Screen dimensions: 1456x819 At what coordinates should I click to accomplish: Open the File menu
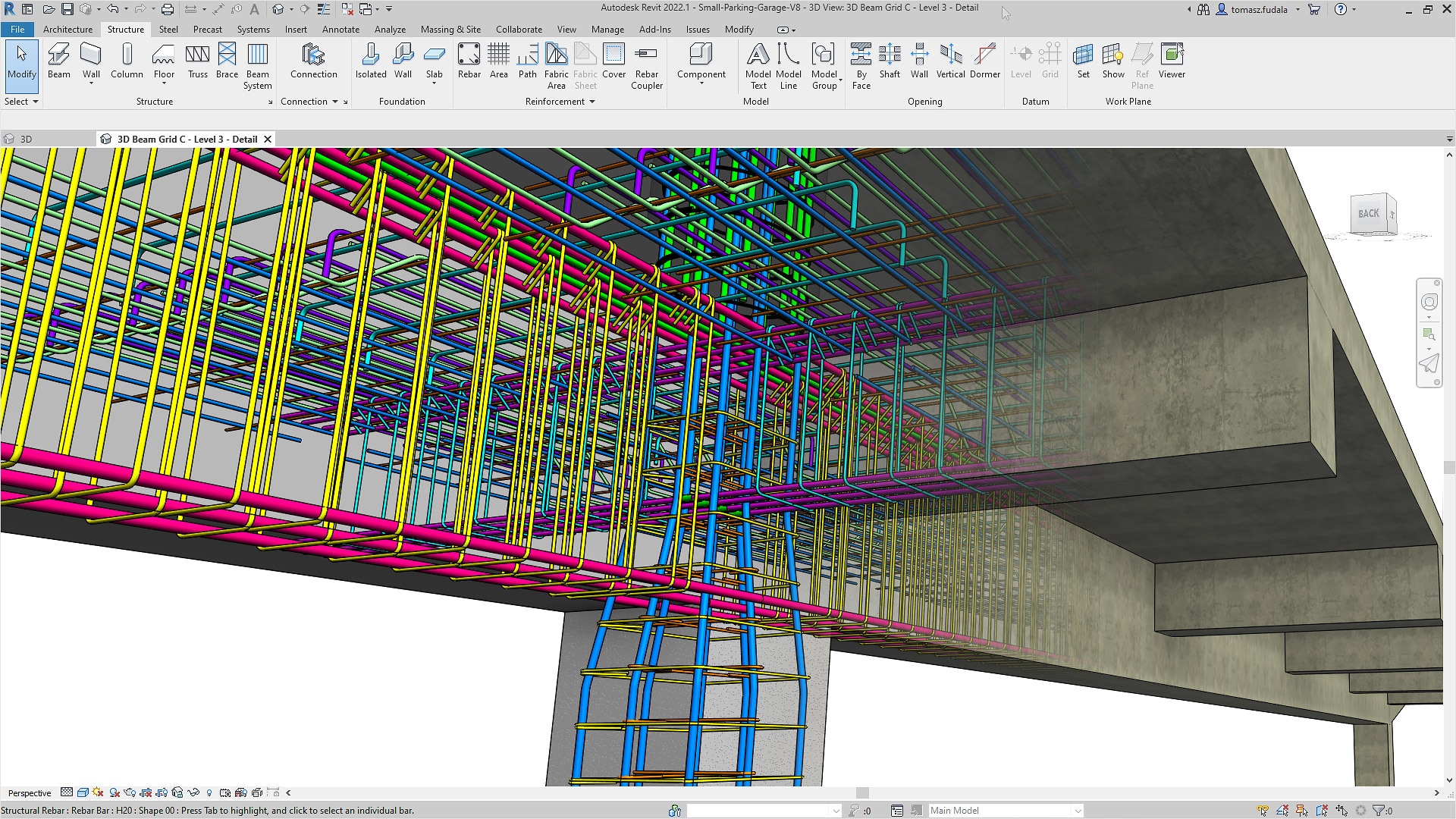coord(17,30)
